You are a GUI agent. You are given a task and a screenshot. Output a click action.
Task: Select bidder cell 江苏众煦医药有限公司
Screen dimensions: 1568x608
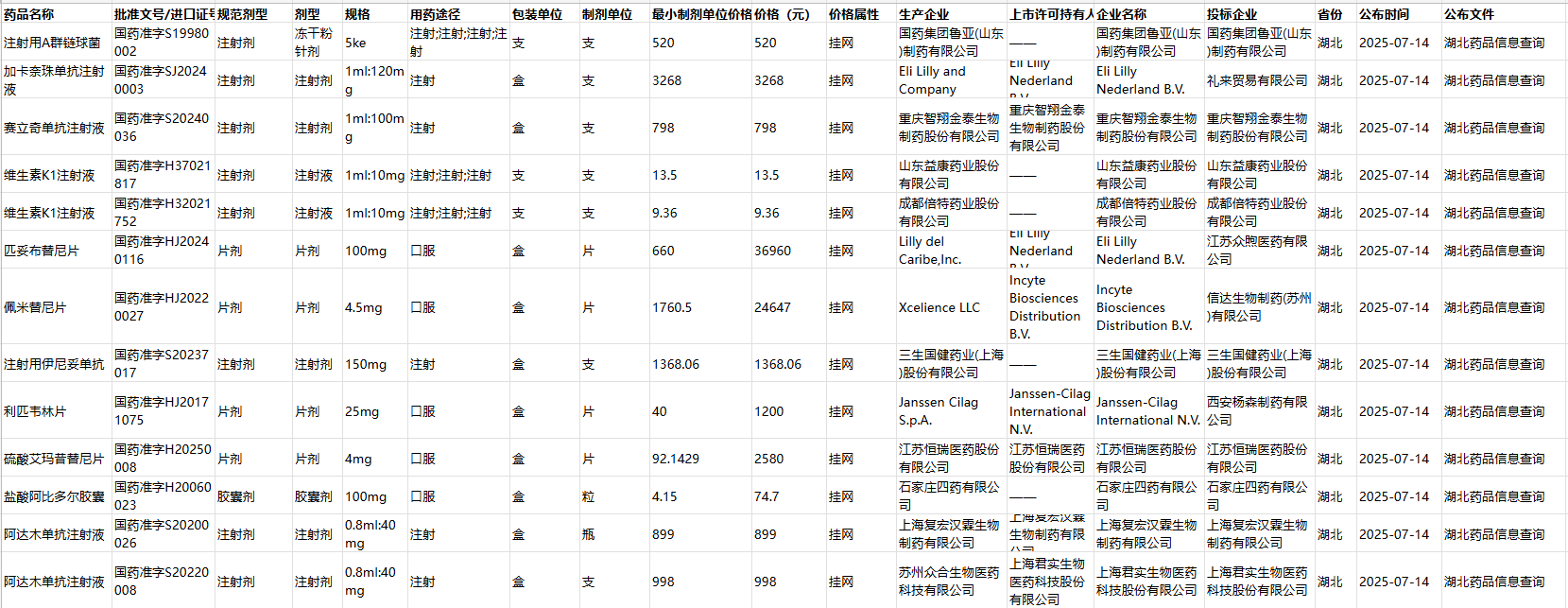coord(1260,251)
